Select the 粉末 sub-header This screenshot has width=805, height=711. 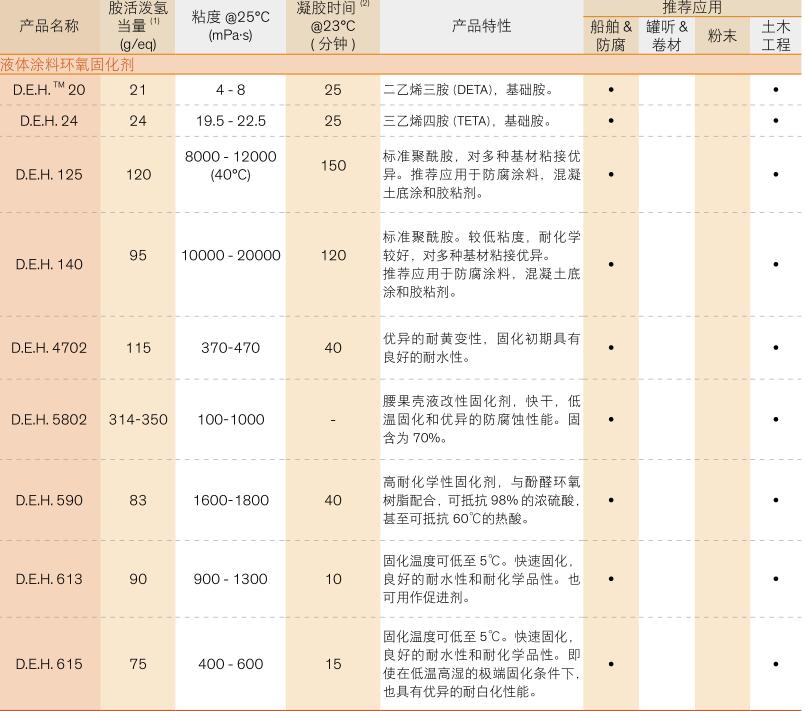tap(722, 35)
